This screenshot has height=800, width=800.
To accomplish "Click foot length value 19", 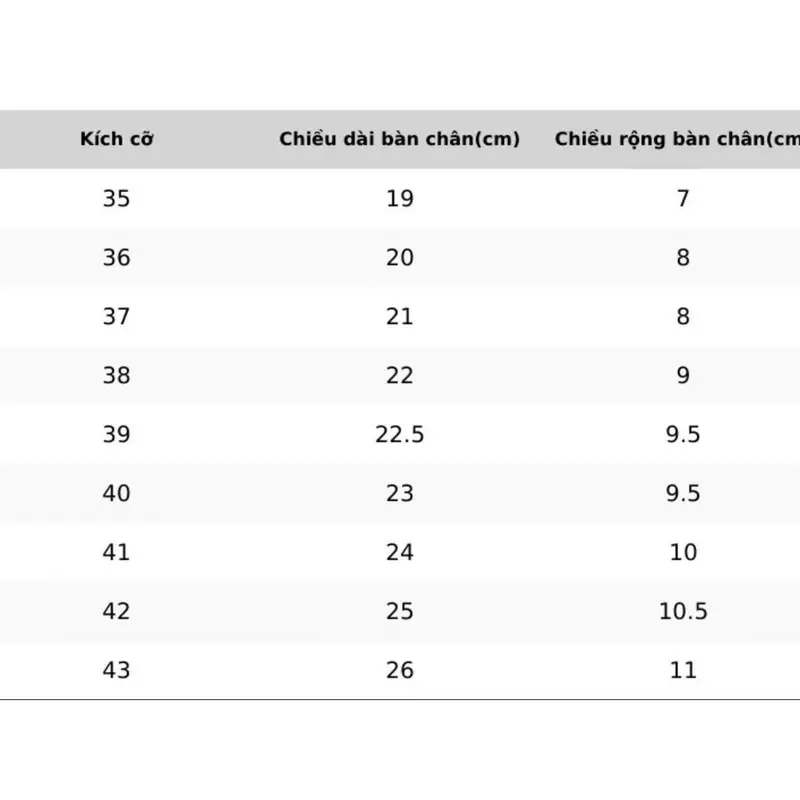I will coord(399,198).
